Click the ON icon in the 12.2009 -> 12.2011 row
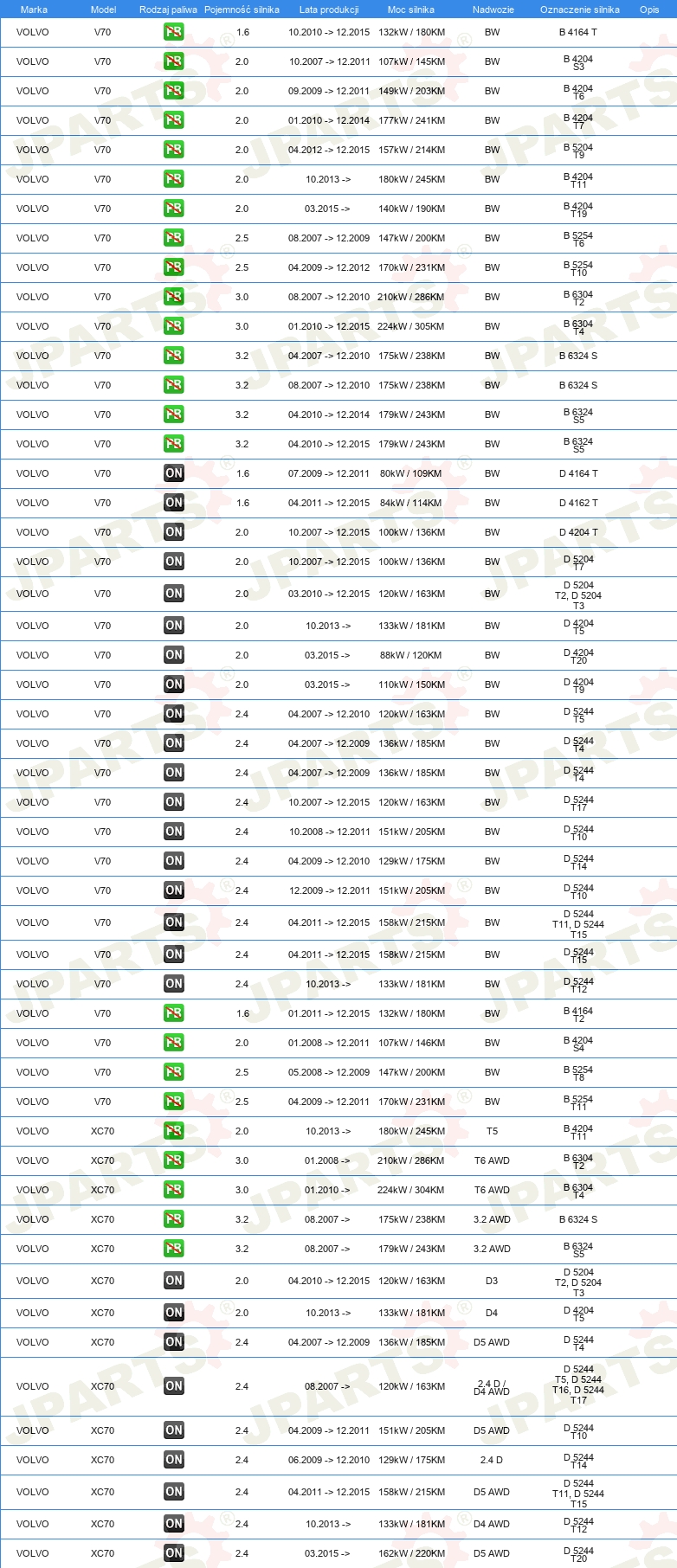 click(x=173, y=890)
